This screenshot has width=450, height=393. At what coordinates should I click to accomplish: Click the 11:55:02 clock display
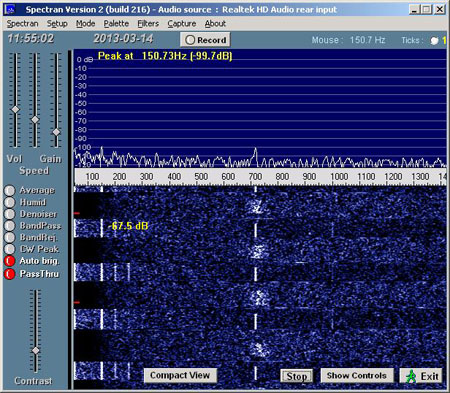[31, 39]
